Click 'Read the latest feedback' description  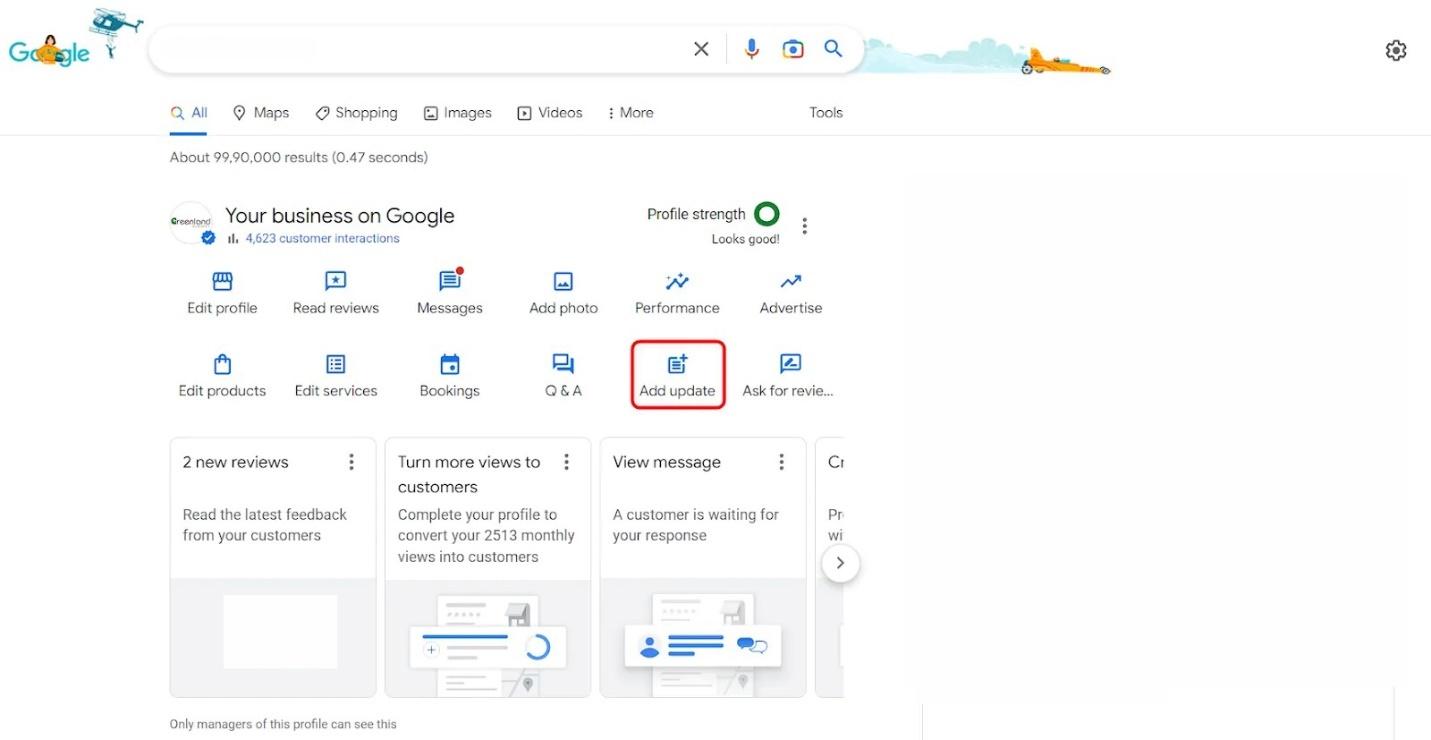pyautogui.click(x=265, y=525)
